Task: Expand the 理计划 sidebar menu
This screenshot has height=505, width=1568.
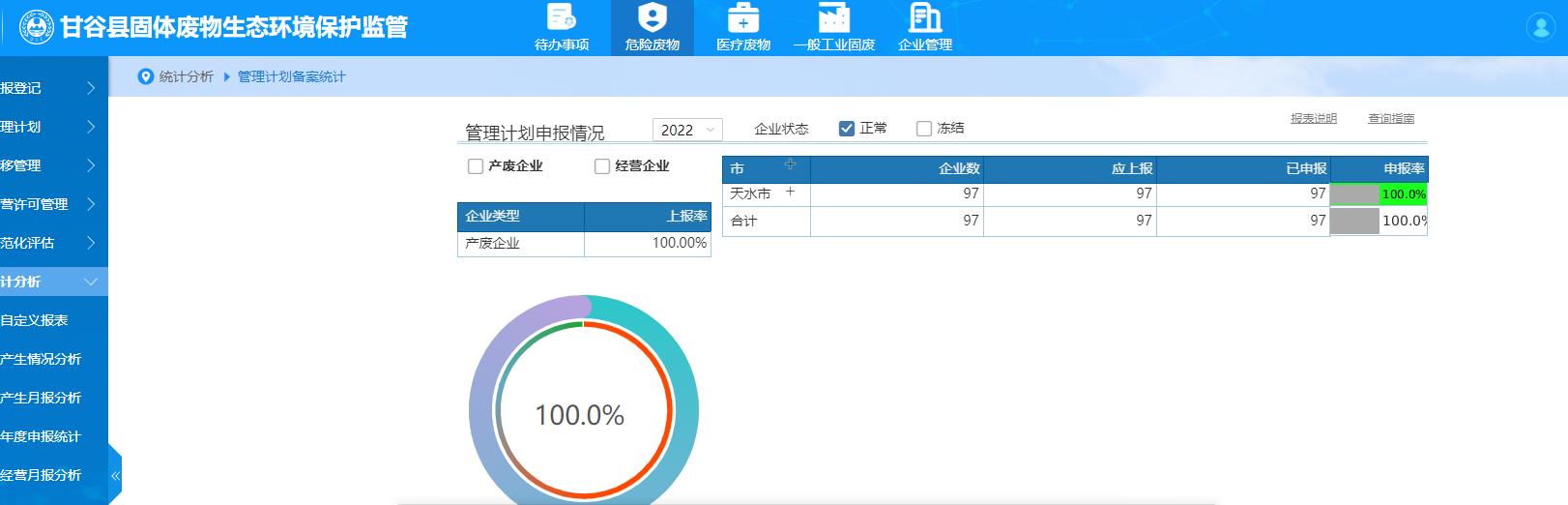Action: pos(54,127)
